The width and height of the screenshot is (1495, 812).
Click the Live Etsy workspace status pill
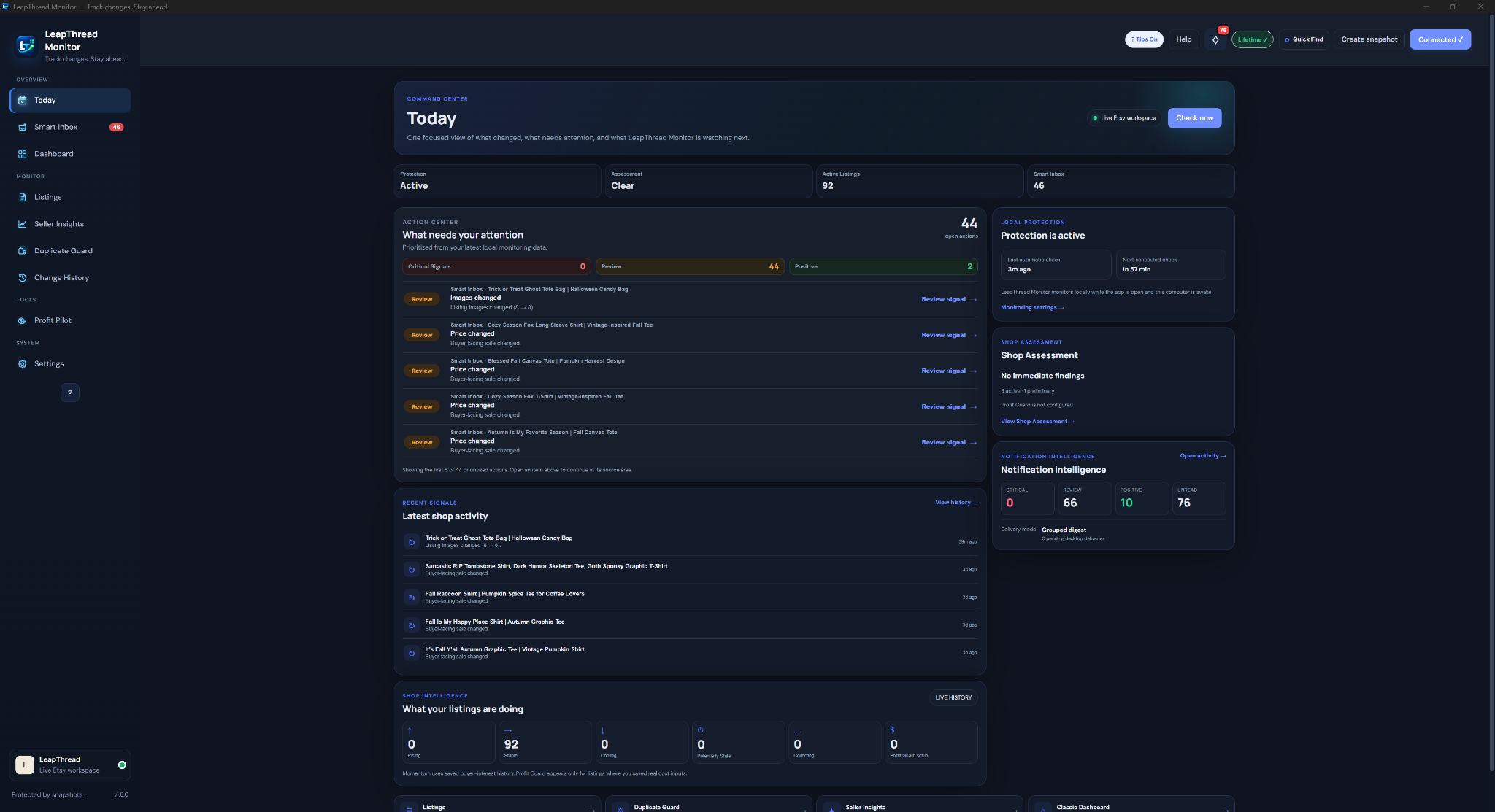[1124, 118]
